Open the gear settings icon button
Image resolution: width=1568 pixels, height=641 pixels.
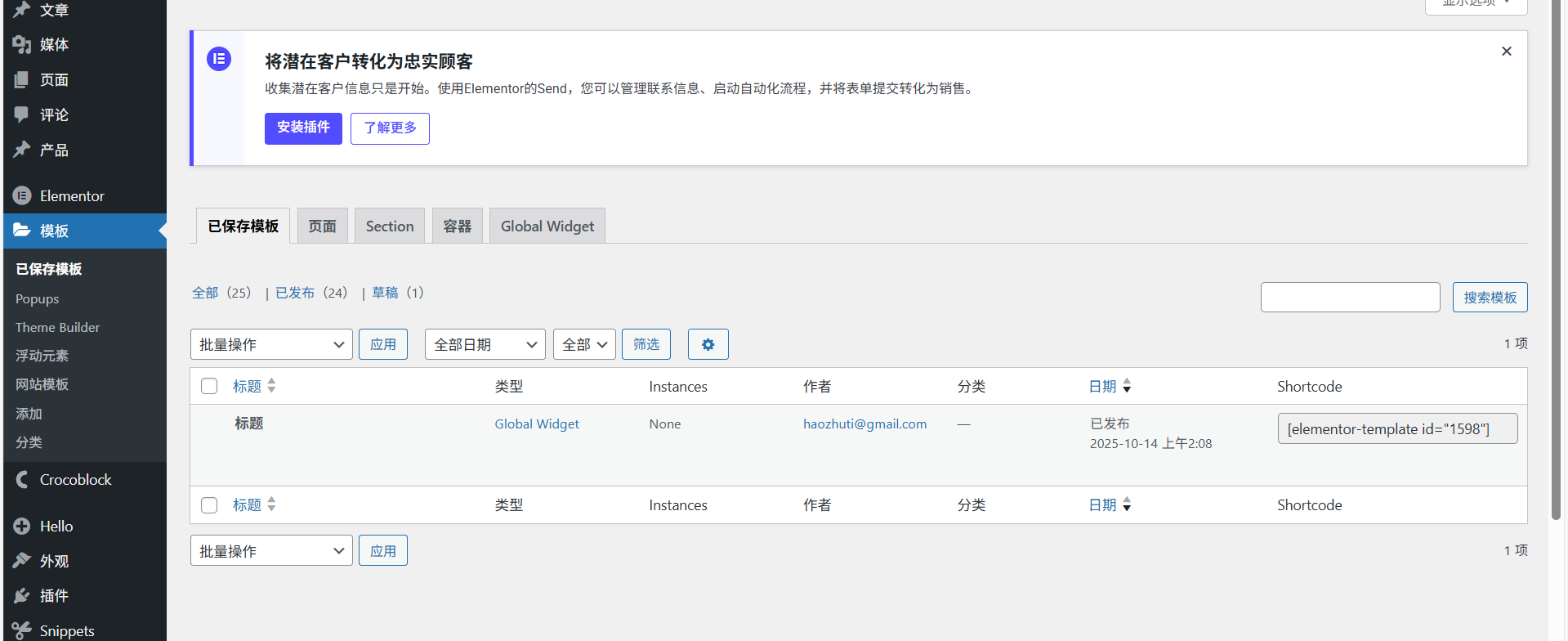click(708, 344)
